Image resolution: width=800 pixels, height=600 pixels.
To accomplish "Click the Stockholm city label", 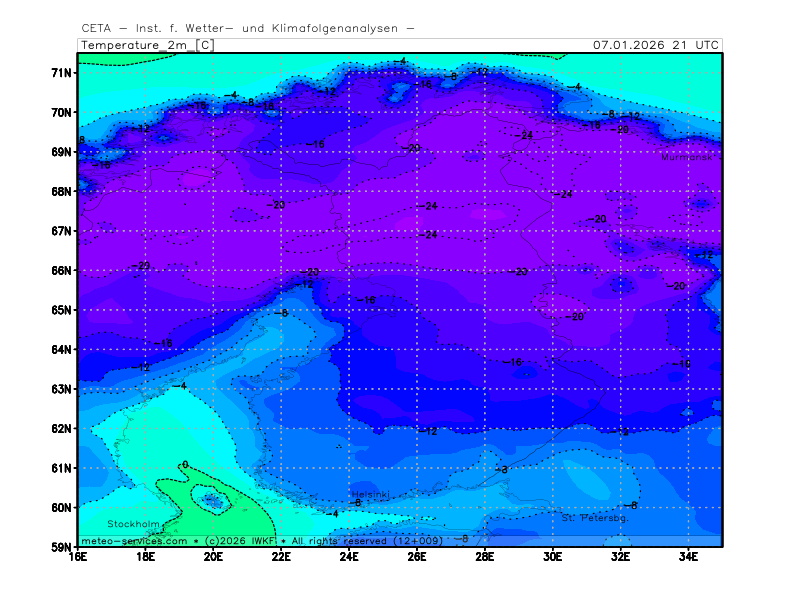I will 133,524.
